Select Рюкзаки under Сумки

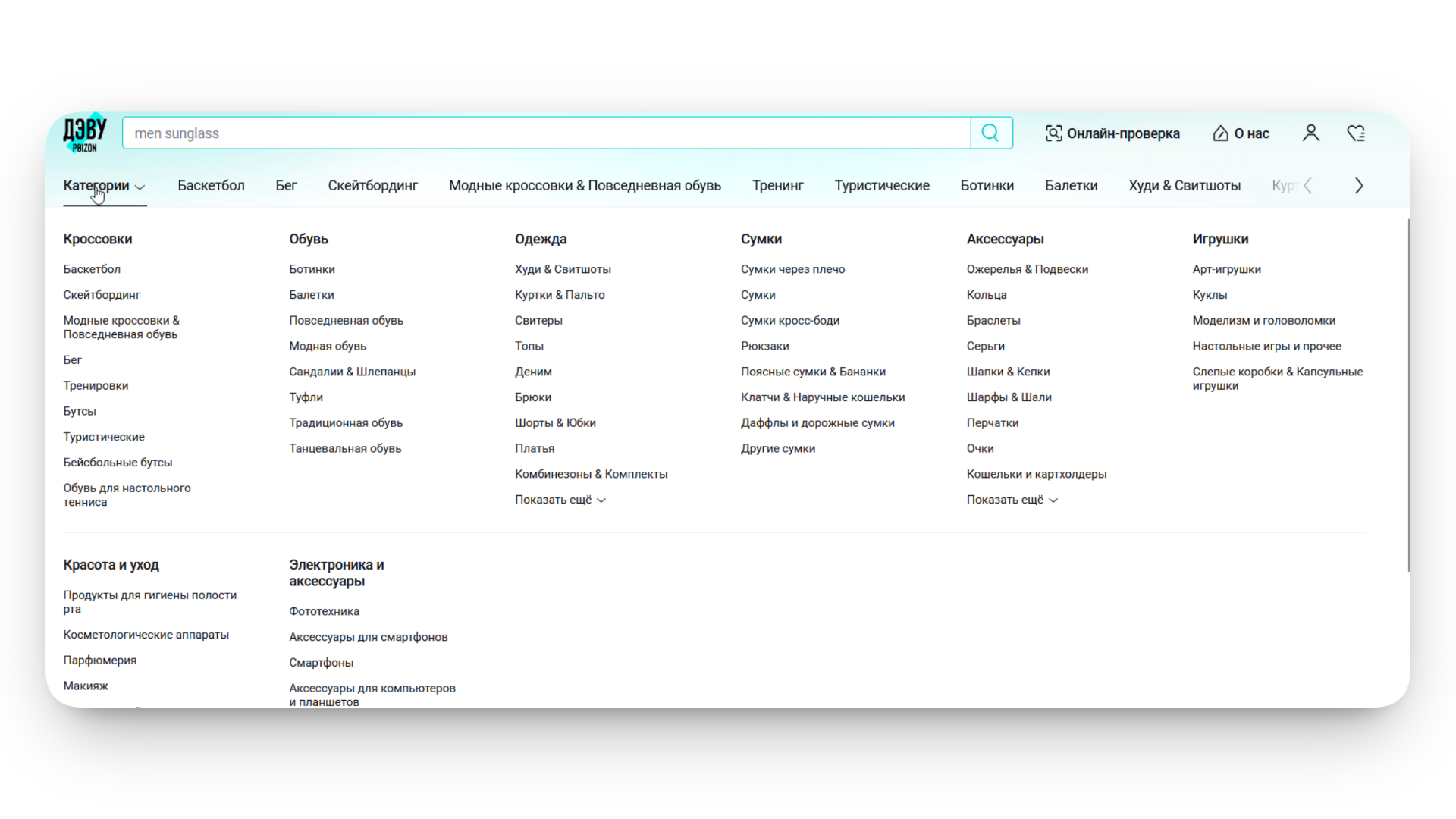point(764,347)
